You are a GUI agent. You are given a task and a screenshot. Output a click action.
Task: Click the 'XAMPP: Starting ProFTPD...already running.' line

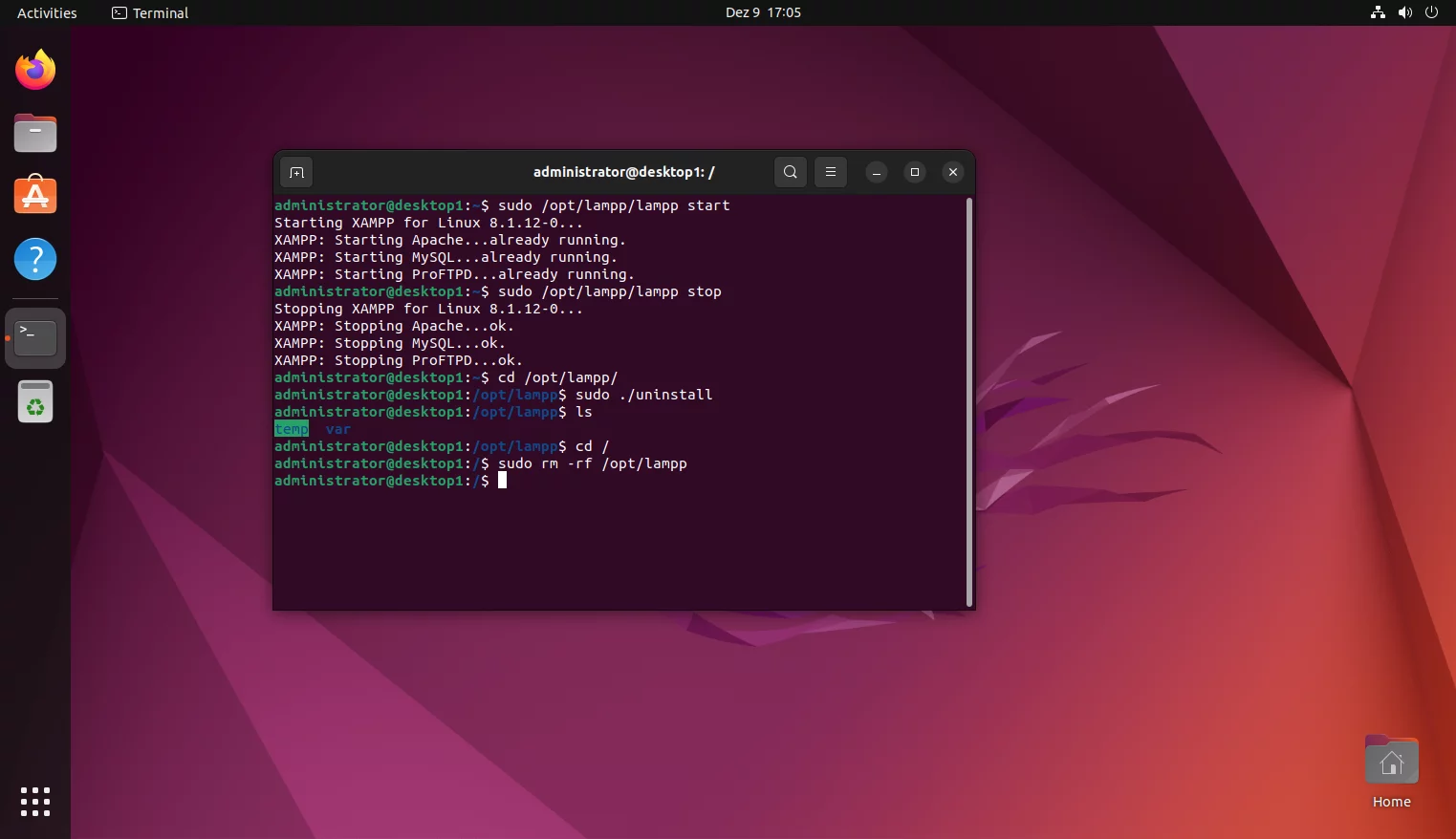454,274
